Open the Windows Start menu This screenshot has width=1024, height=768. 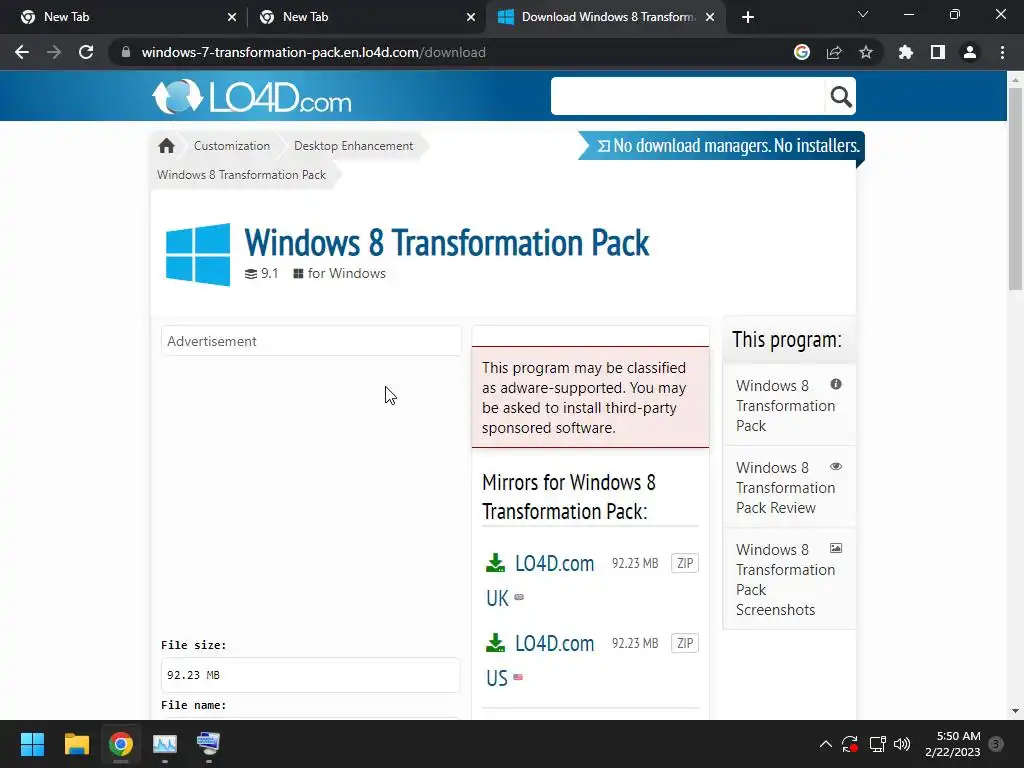[32, 744]
